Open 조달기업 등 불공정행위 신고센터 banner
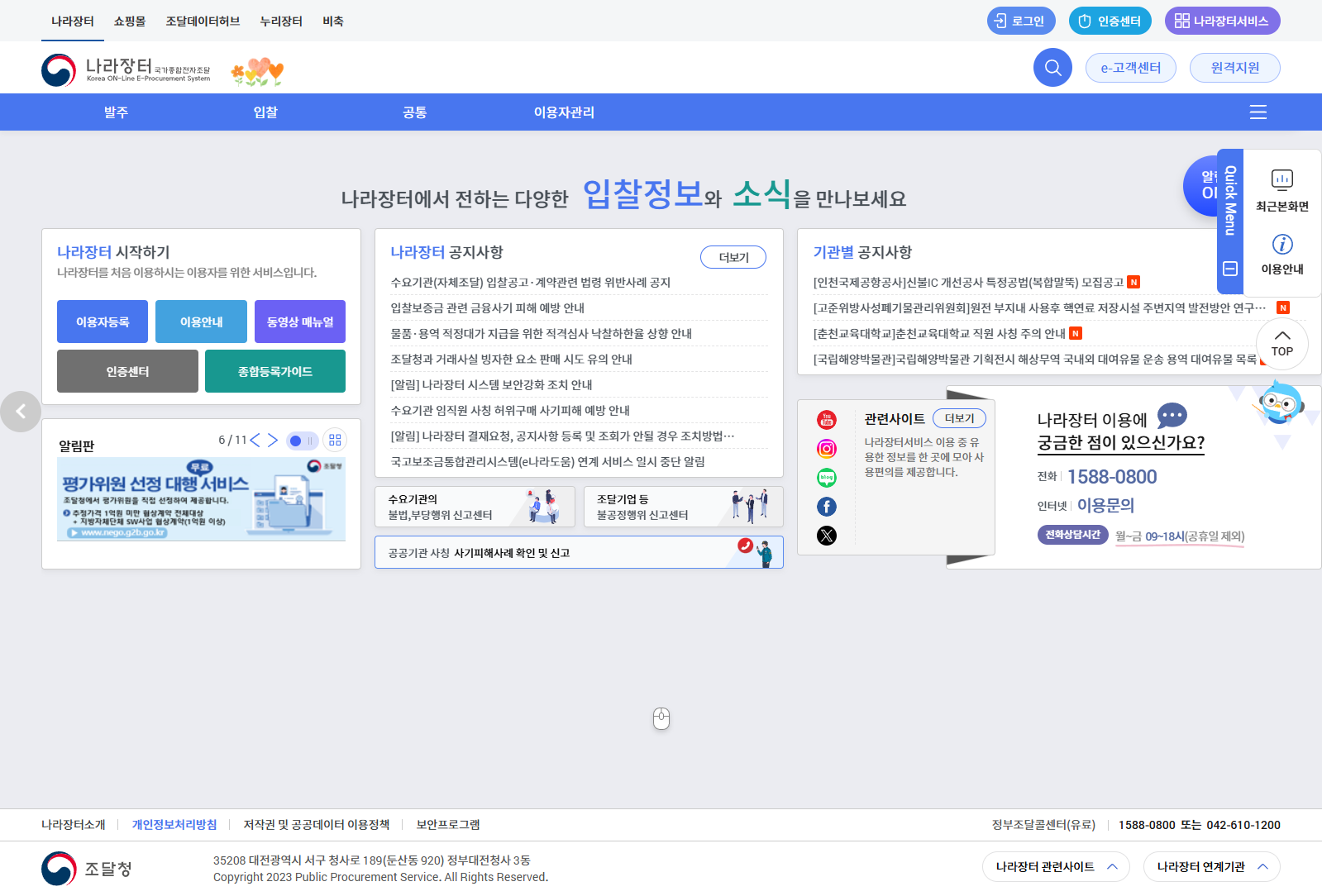Screen dimensions: 1322x896 point(683,507)
